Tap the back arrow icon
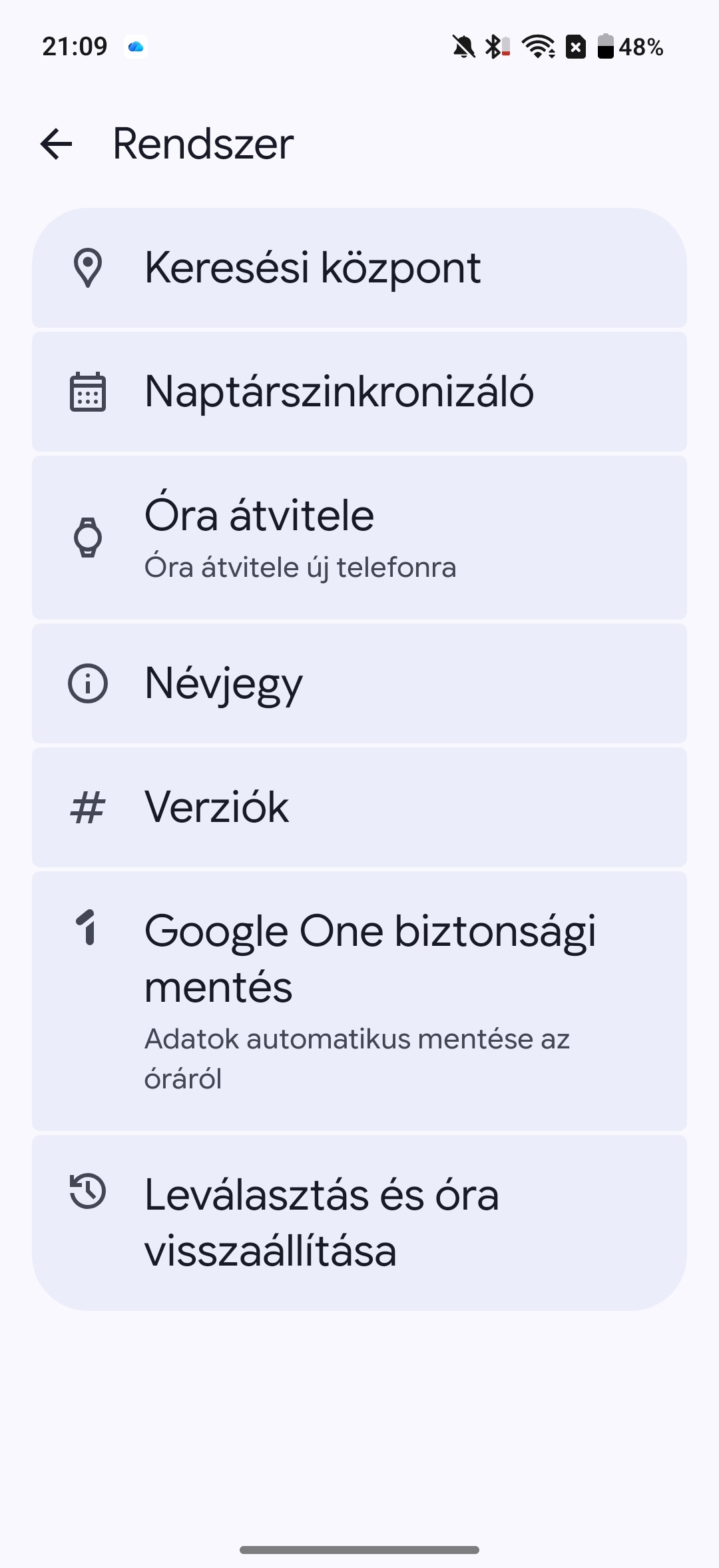Viewport: 719px width, 1568px height. click(56, 144)
